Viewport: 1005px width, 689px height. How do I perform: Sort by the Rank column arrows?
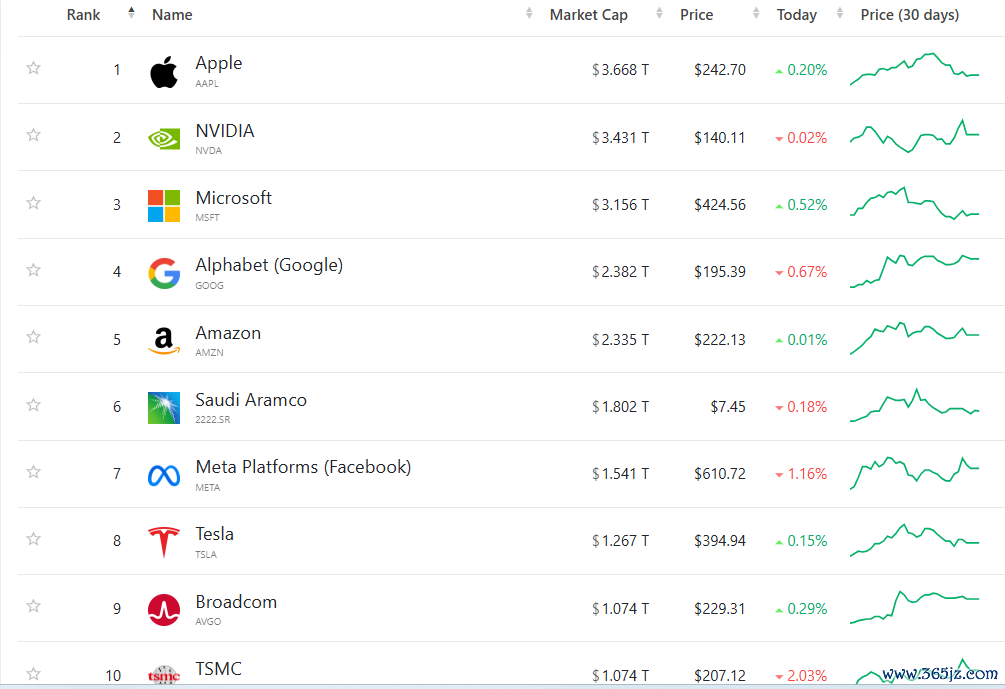[x=131, y=13]
